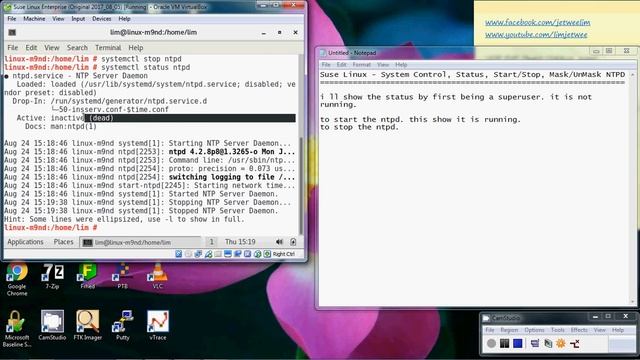640x360 pixels.
Task: Open VirtualBox Devices menu
Action: [x=102, y=19]
